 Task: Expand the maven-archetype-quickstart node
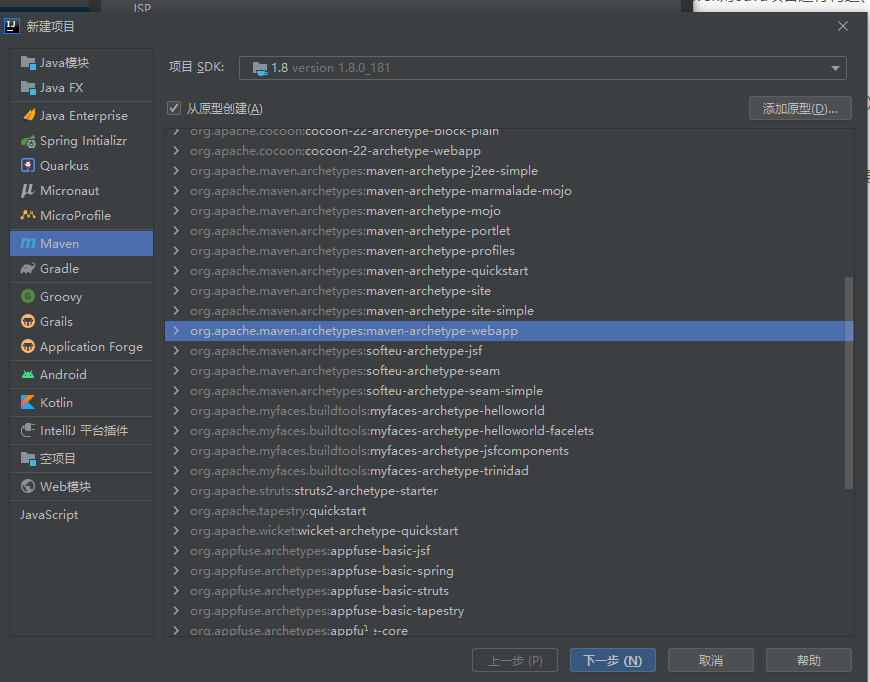(176, 271)
